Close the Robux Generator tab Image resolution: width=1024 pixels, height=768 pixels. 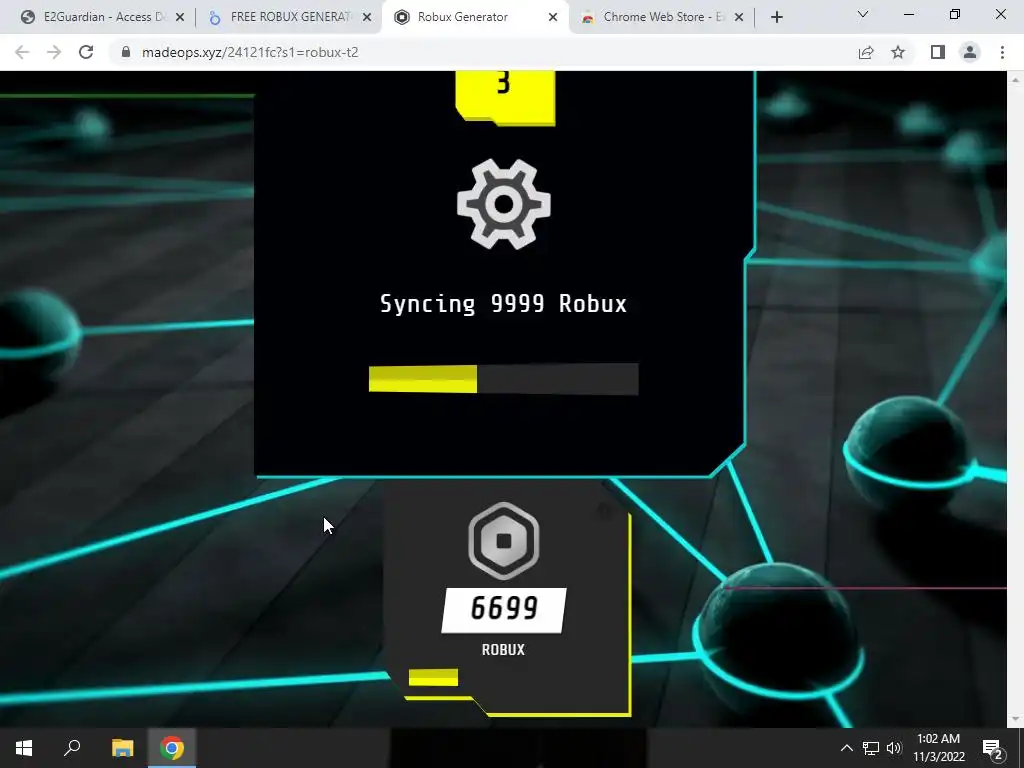click(553, 18)
